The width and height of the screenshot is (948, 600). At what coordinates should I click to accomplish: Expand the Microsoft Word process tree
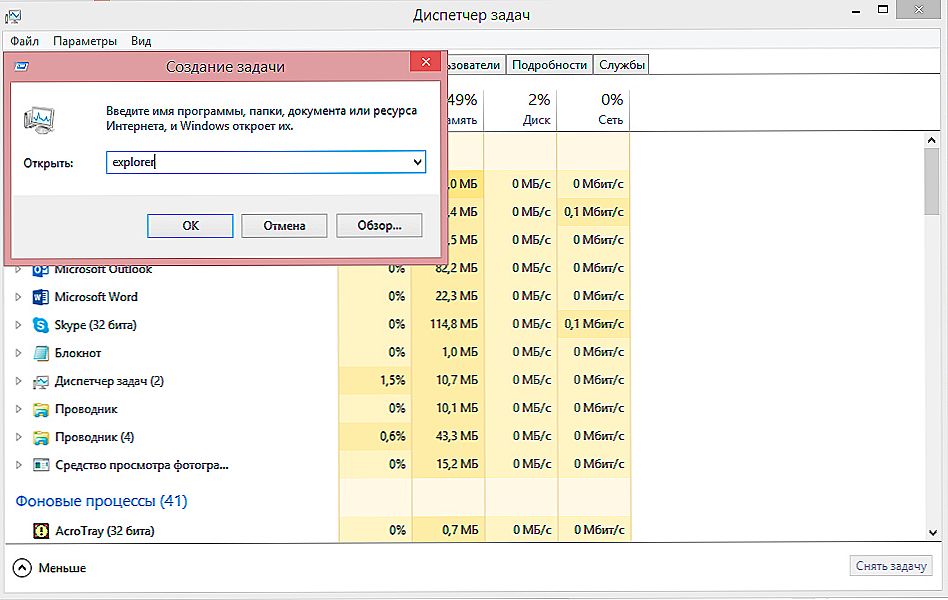(18, 297)
